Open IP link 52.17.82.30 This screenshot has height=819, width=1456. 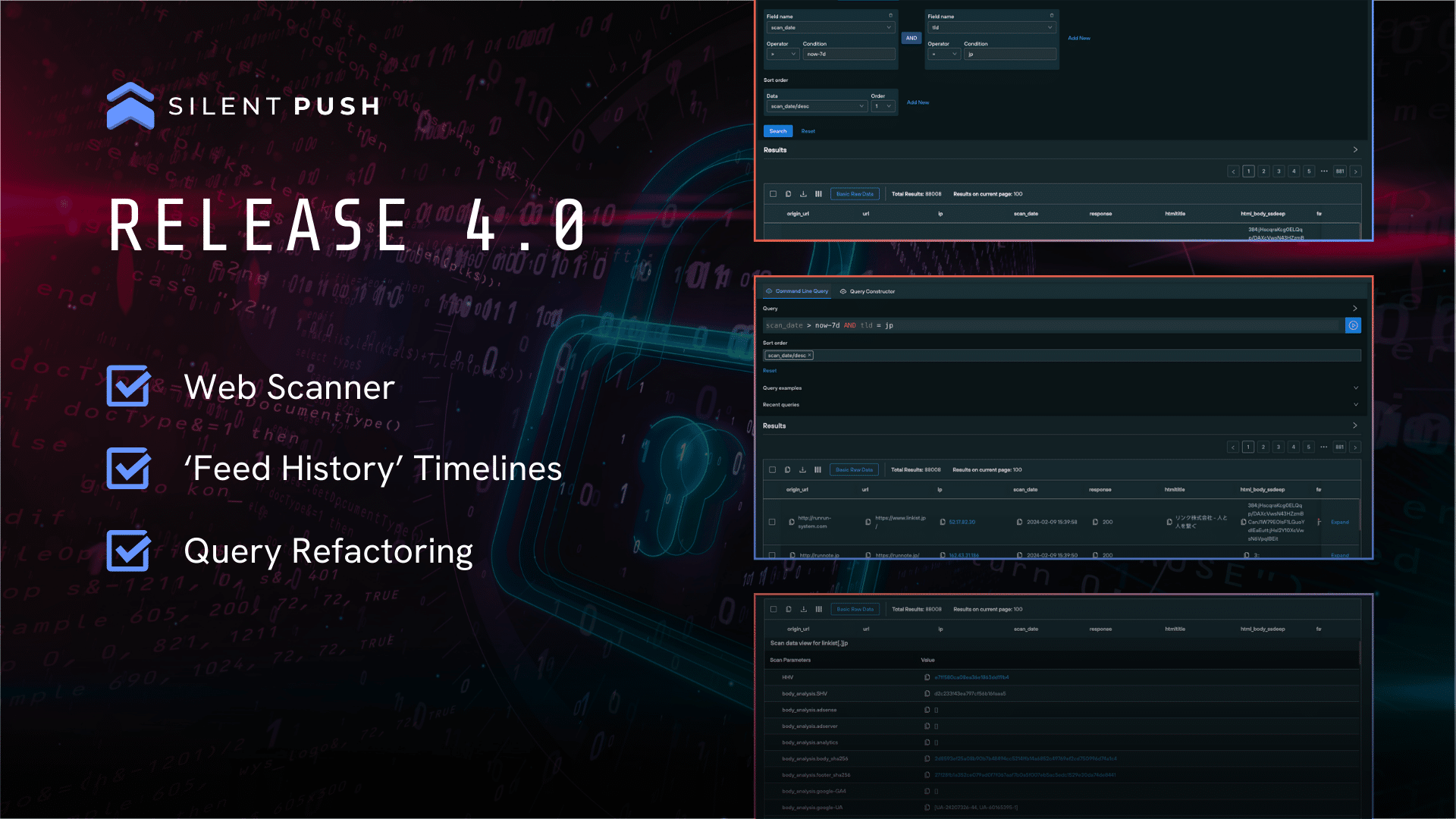(962, 522)
